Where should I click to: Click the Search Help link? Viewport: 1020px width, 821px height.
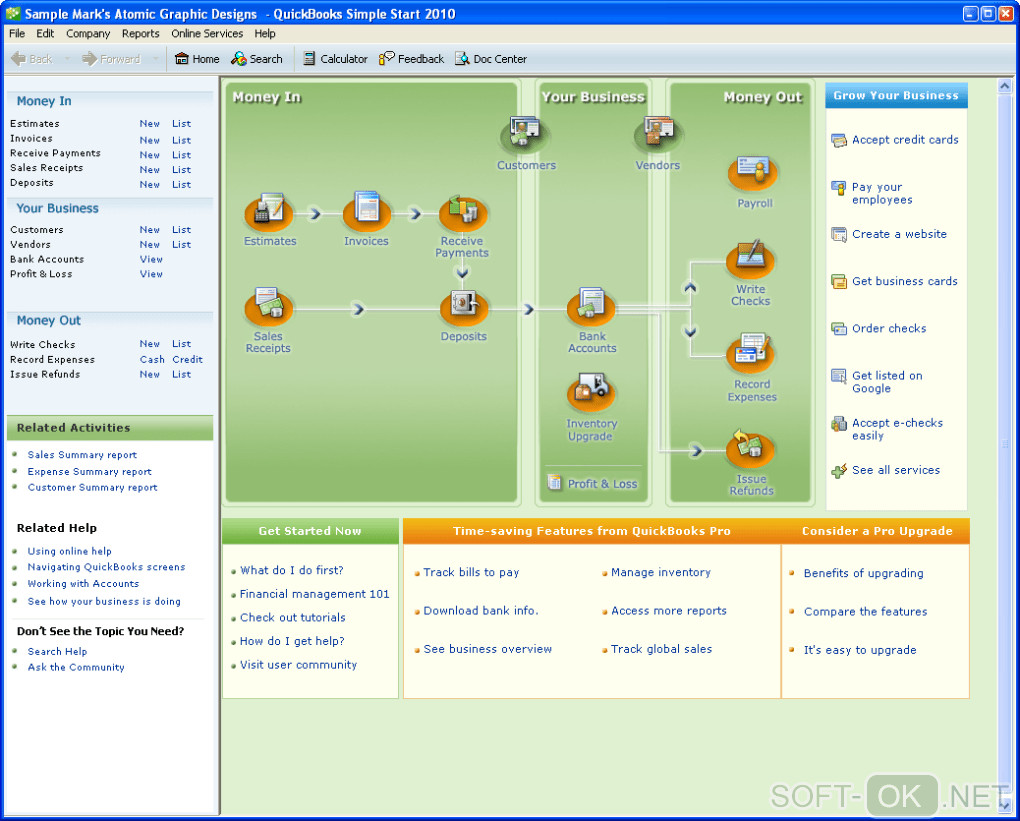click(x=57, y=651)
